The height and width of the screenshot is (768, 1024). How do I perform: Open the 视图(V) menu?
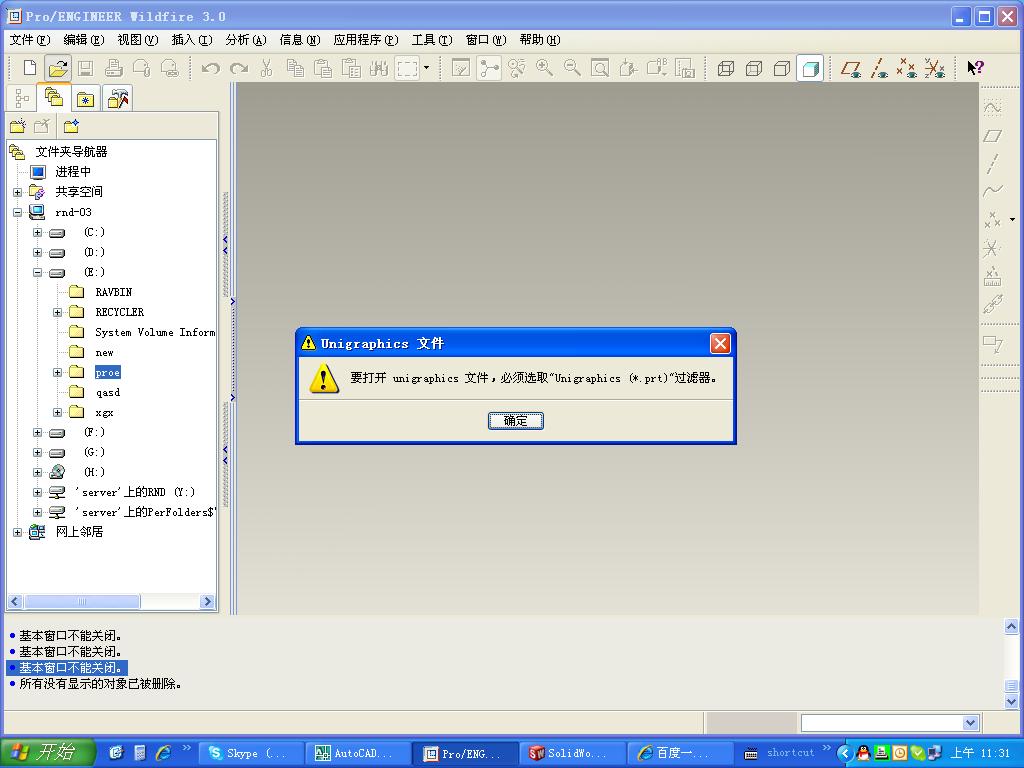[138, 40]
